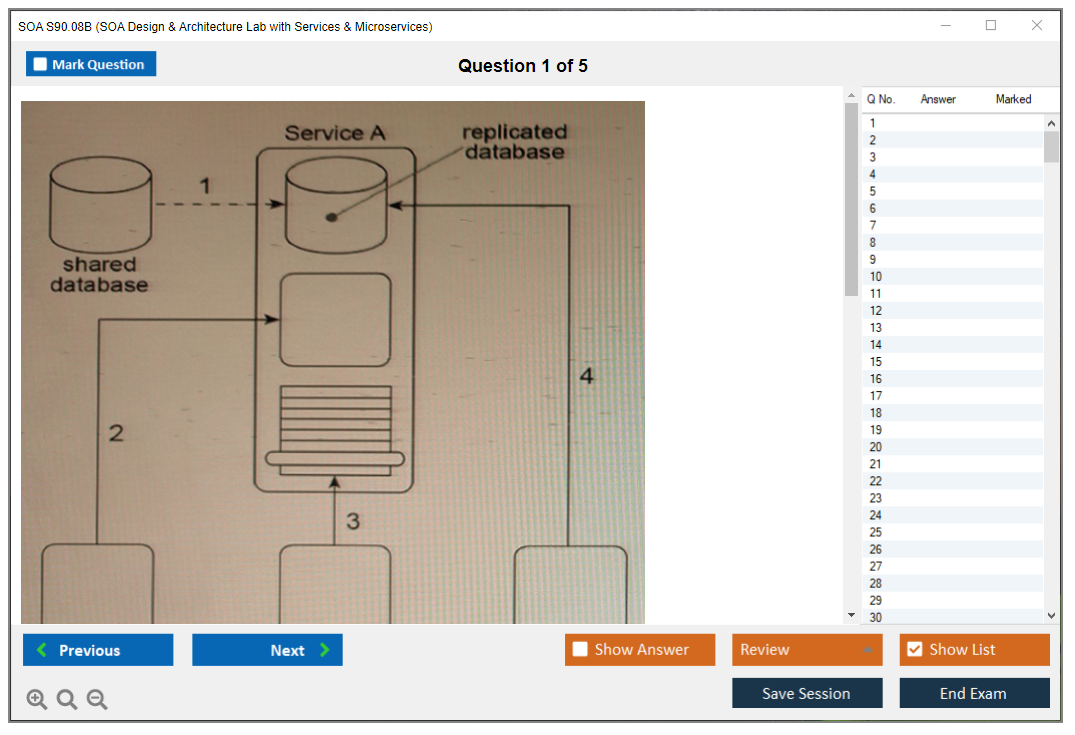Enable the Show Answer checkbox

(581, 650)
